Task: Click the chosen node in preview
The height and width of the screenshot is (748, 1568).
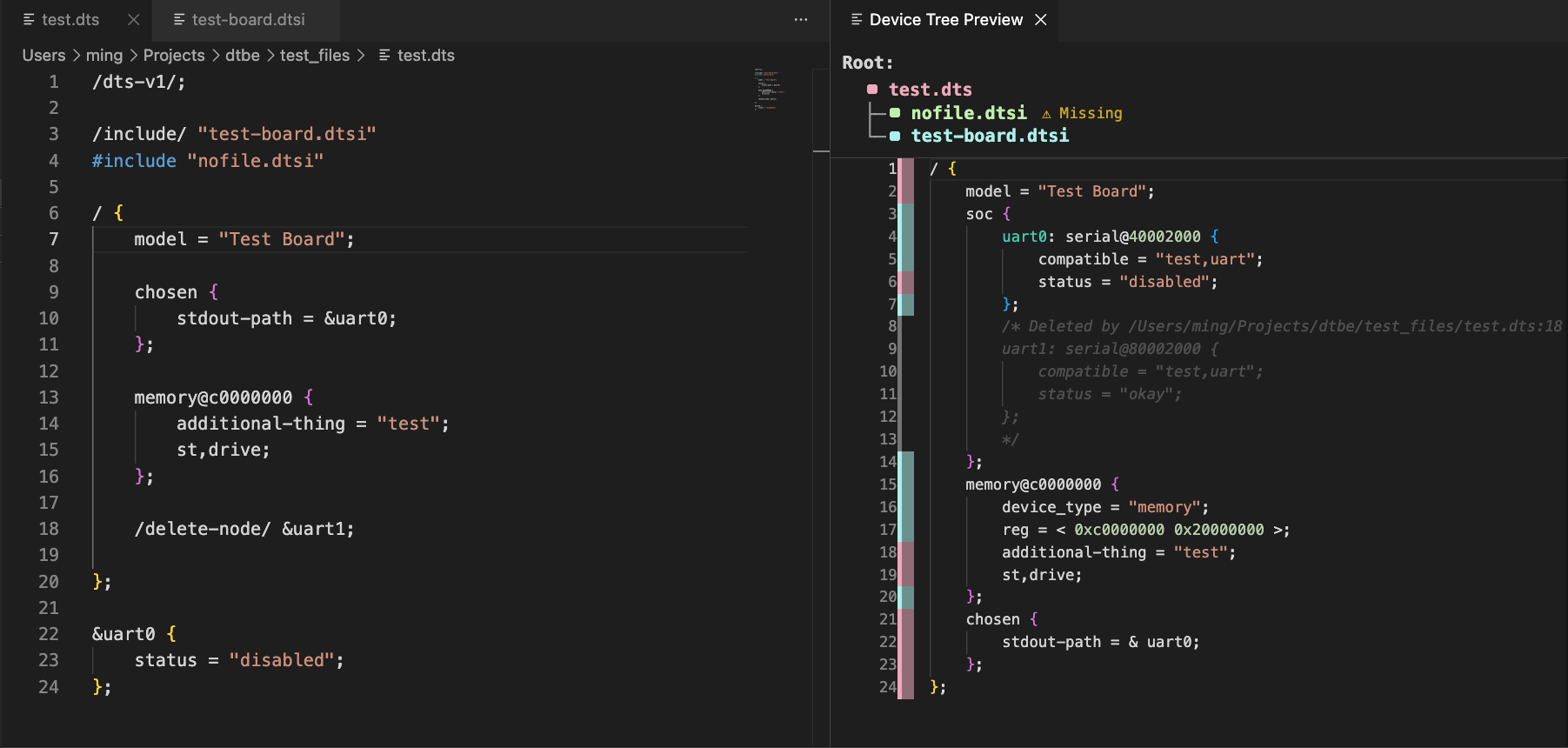Action: tap(992, 619)
